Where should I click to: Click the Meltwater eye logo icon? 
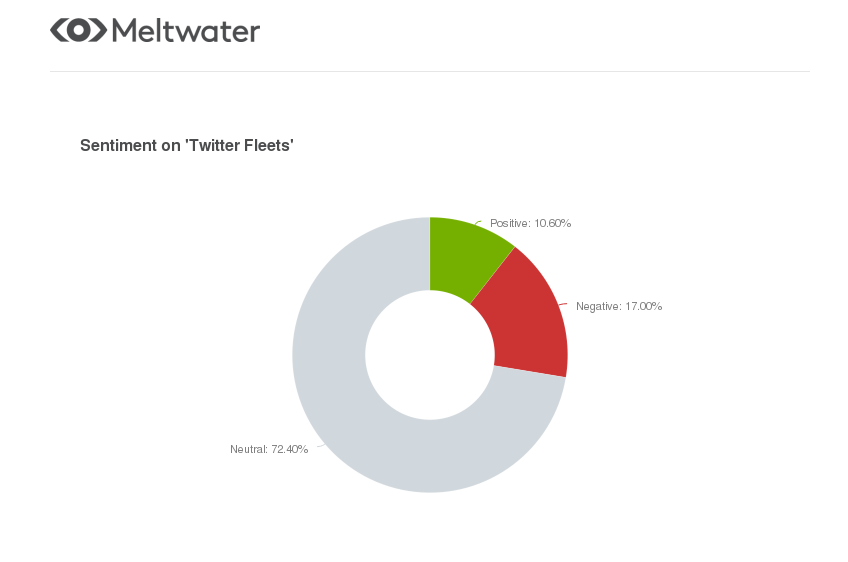78,30
